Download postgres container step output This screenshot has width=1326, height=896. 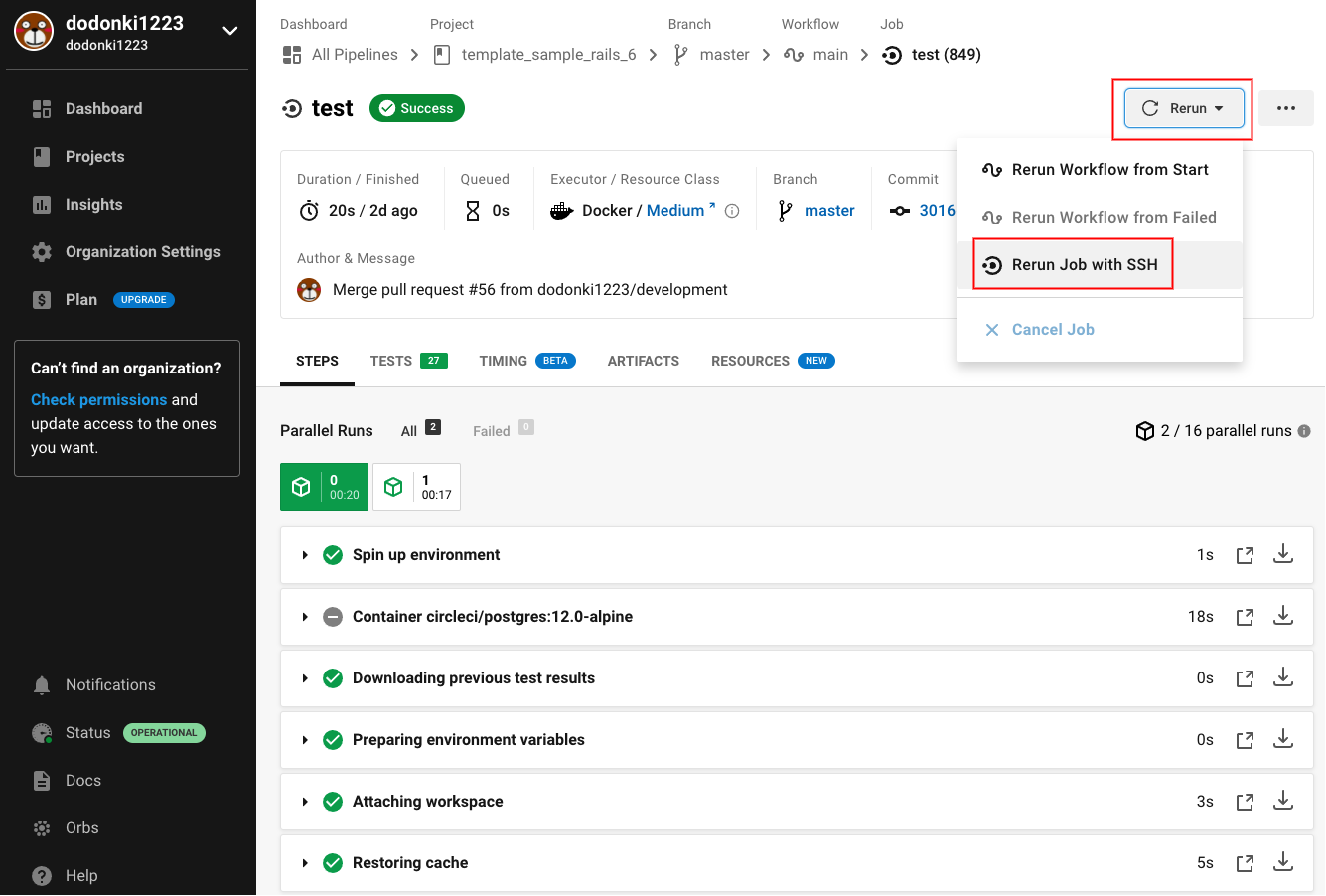(x=1283, y=616)
